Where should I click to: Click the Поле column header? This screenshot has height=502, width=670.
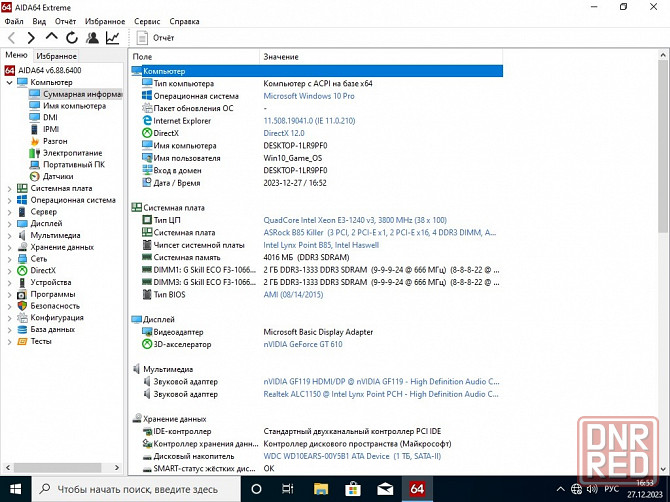click(x=142, y=57)
